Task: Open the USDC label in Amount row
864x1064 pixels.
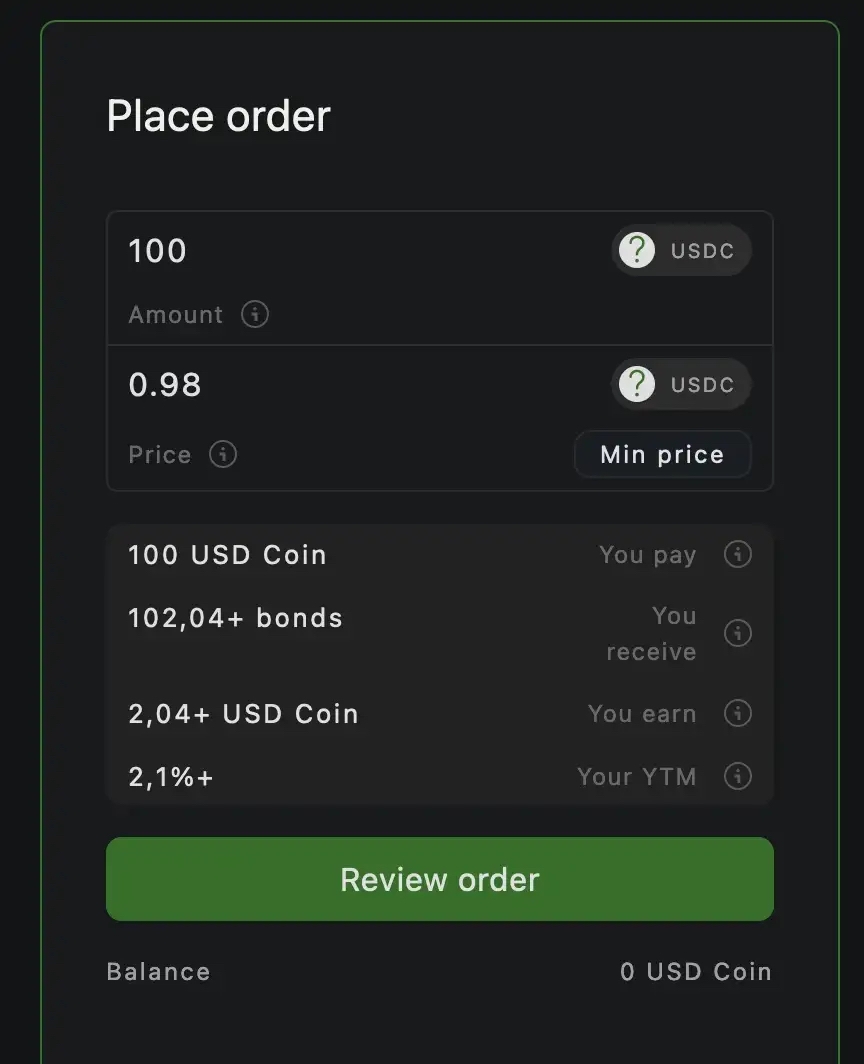Action: [x=702, y=251]
